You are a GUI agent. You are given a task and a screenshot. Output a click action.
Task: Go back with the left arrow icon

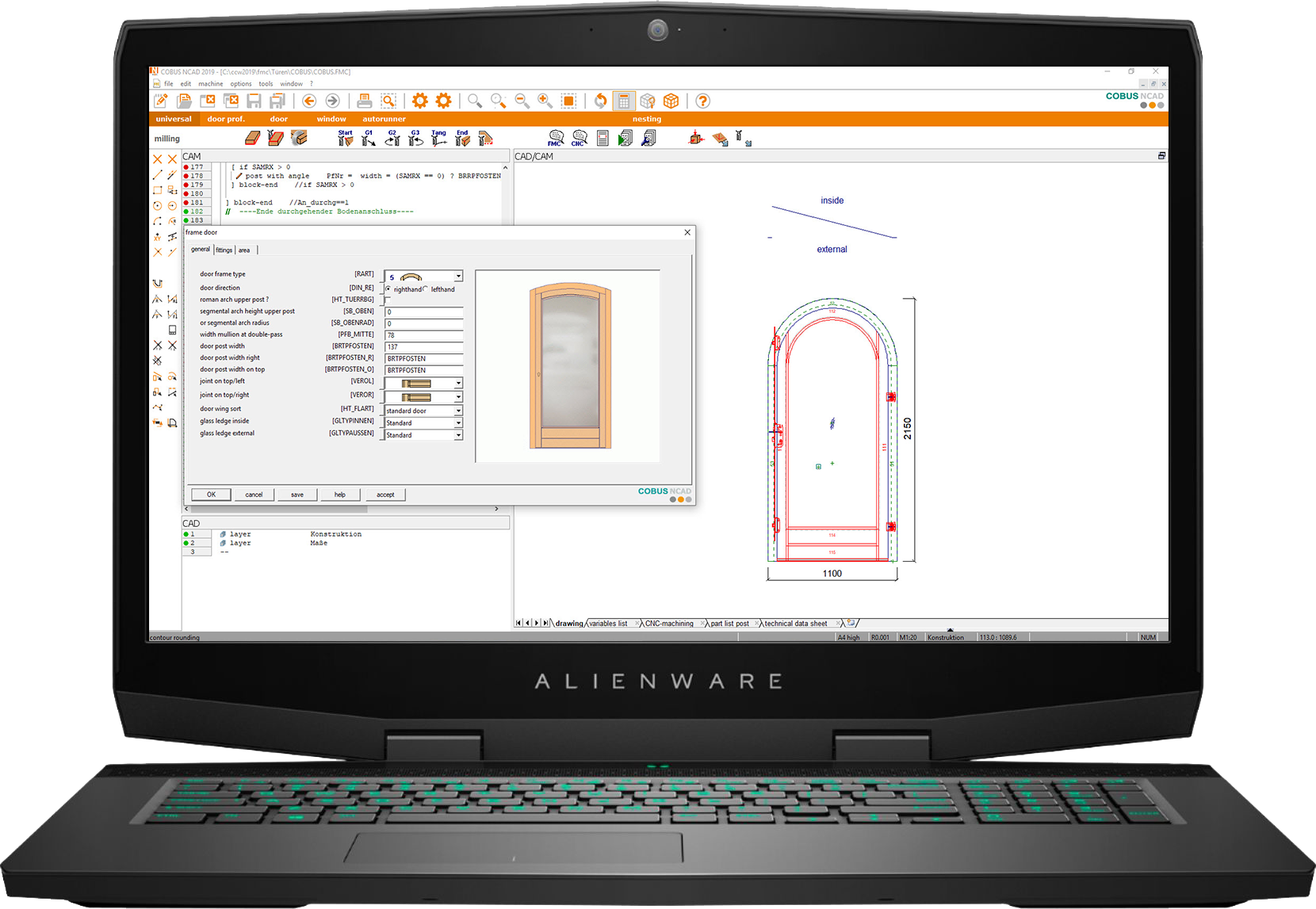309,101
